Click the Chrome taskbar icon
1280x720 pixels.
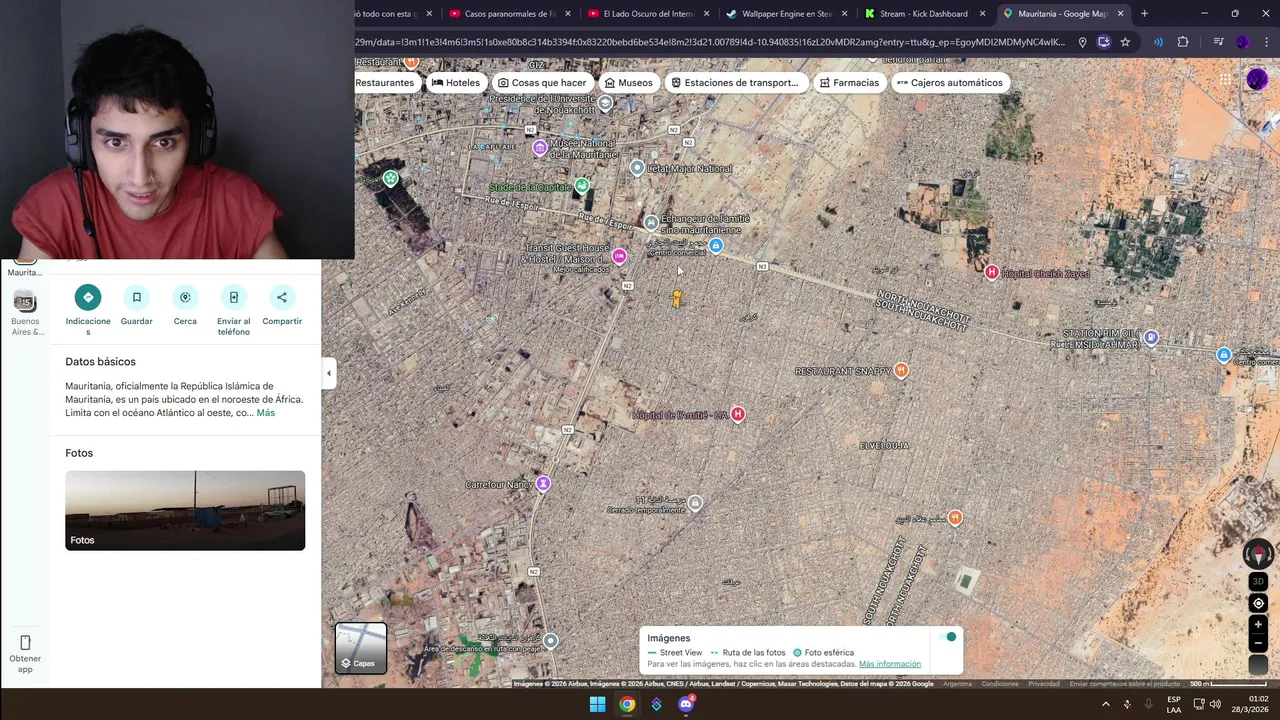tap(627, 704)
